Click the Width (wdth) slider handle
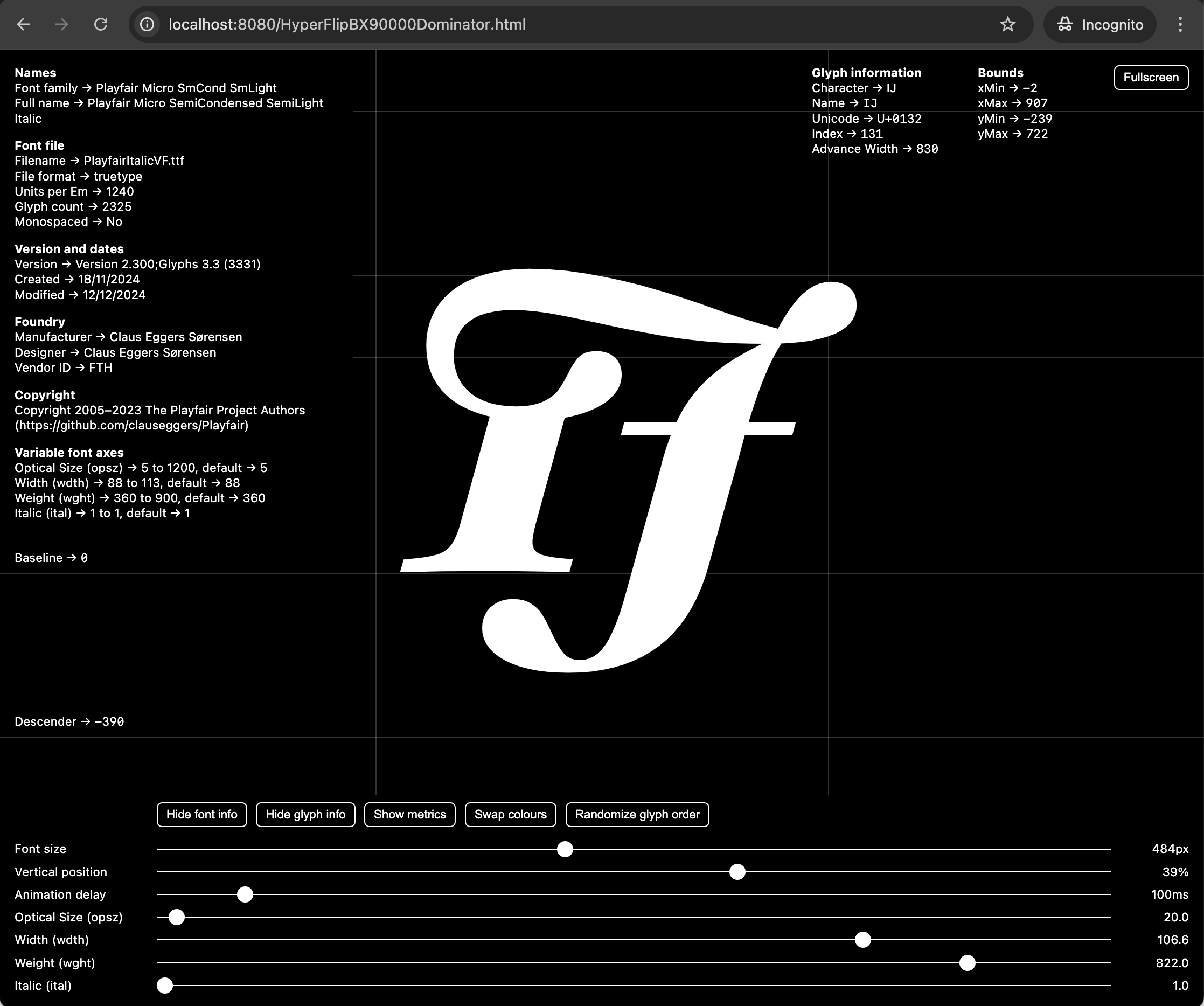Viewport: 1204px width, 1006px height. tap(863, 940)
